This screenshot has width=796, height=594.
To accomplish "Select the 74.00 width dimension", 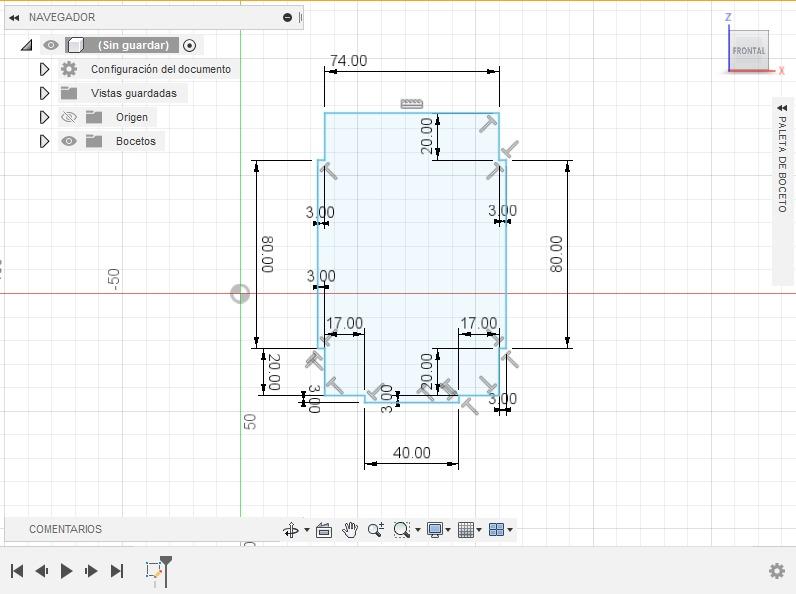I will [348, 61].
